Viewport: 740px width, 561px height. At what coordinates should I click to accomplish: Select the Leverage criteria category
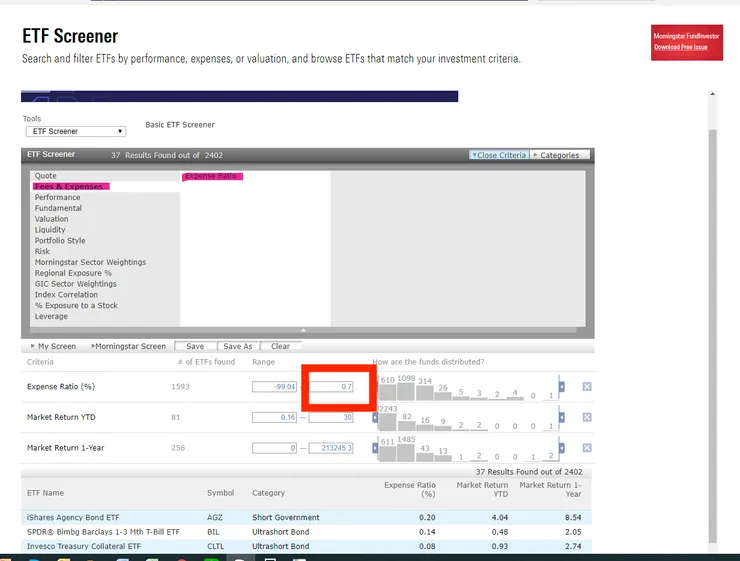click(51, 317)
